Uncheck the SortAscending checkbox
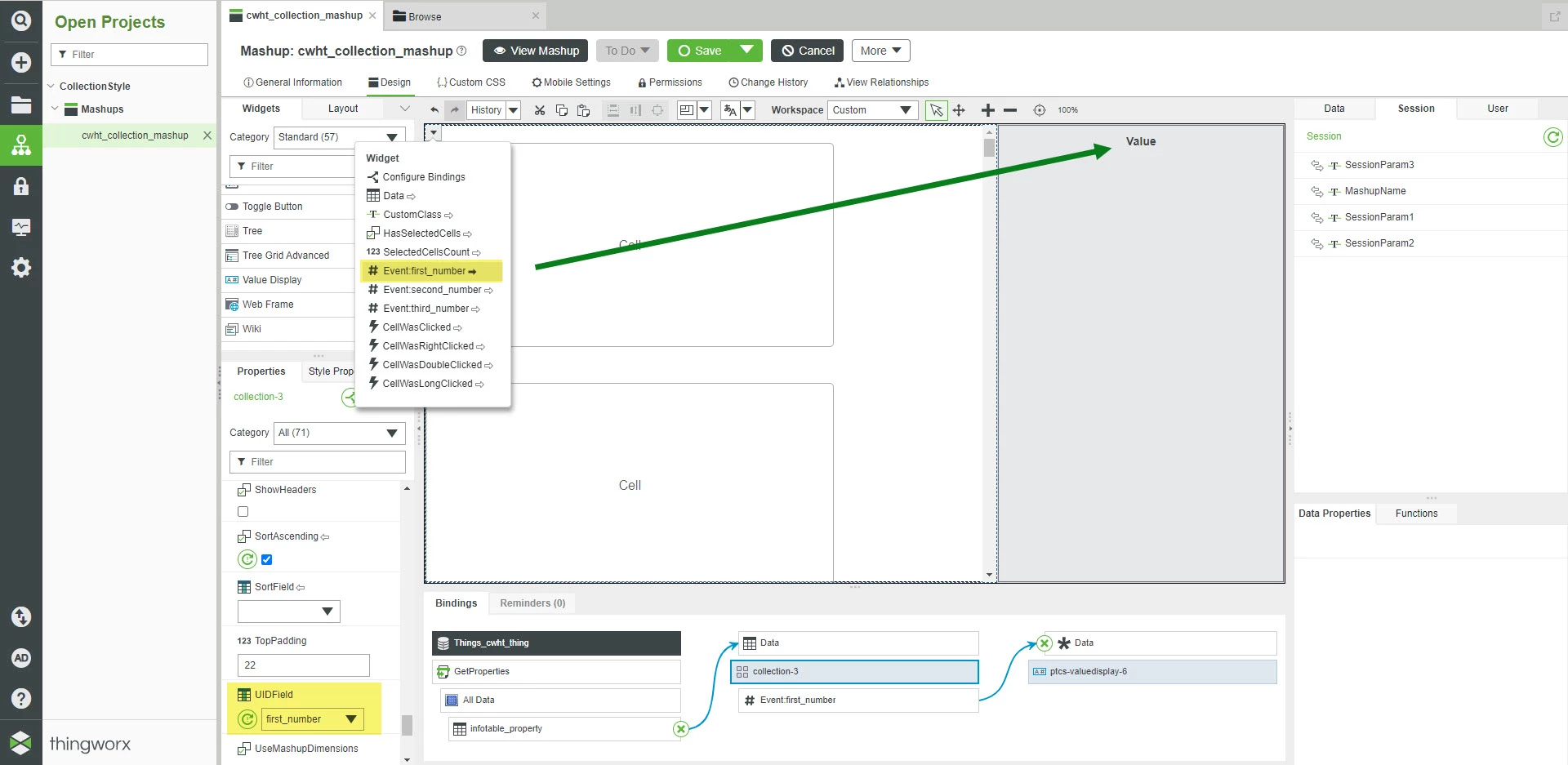The height and width of the screenshot is (765, 1568). [266, 560]
